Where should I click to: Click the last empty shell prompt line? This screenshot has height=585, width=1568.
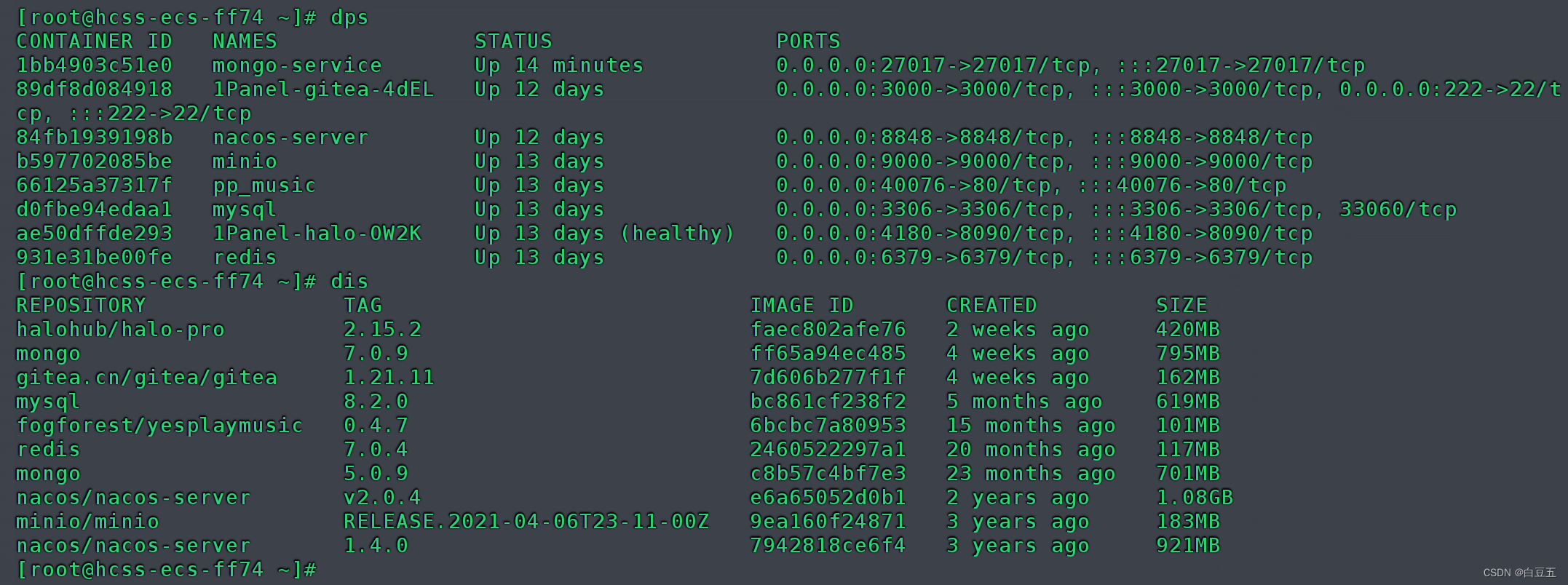point(167,570)
